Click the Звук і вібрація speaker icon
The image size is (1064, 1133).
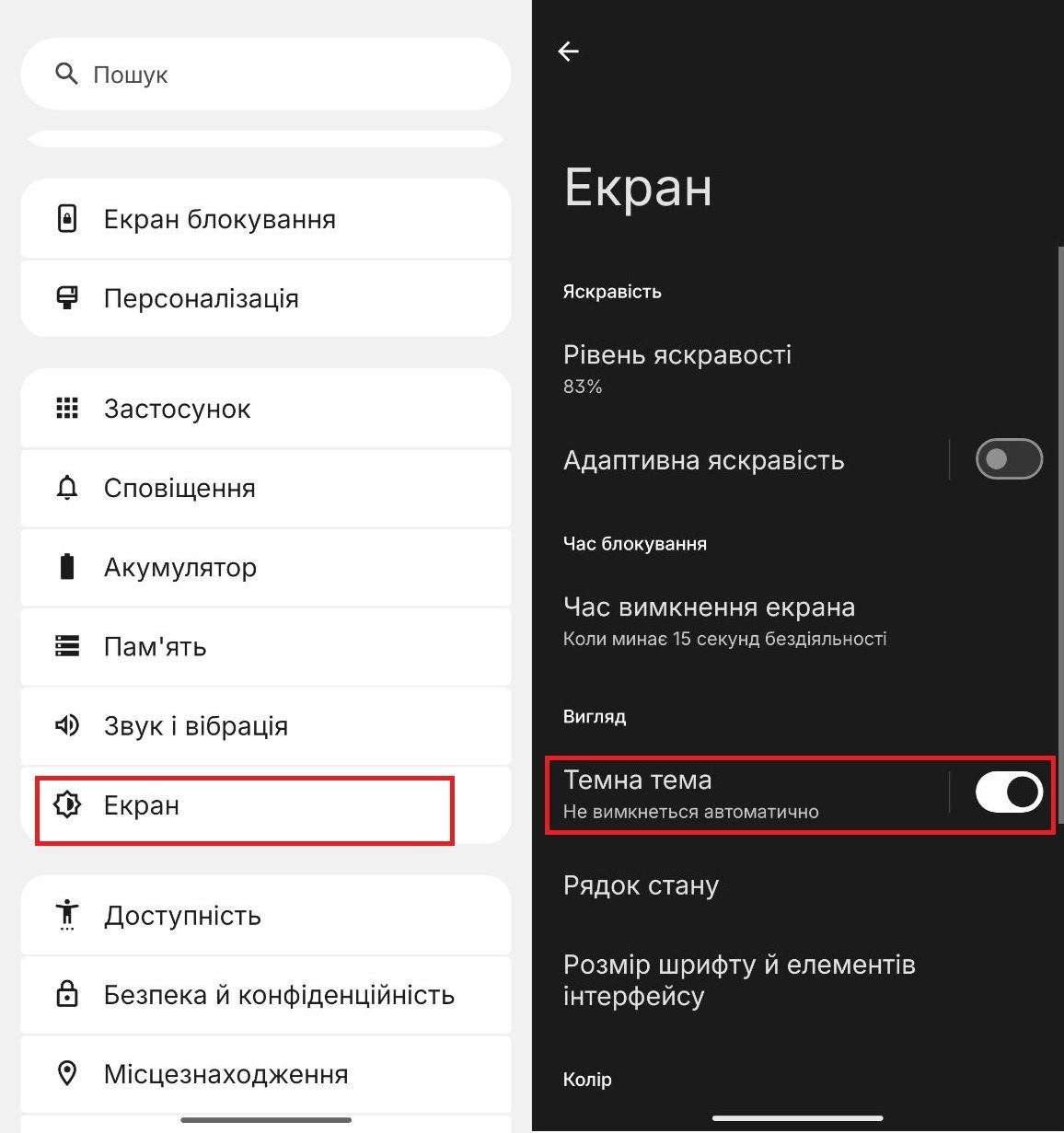pyautogui.click(x=66, y=725)
